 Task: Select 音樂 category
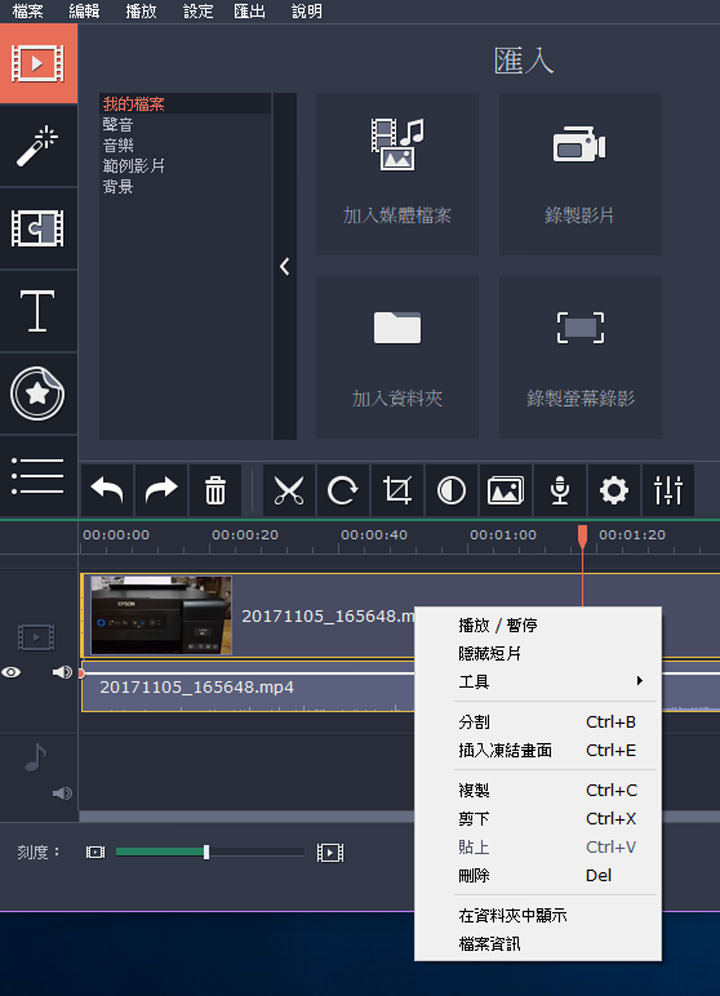185,145
